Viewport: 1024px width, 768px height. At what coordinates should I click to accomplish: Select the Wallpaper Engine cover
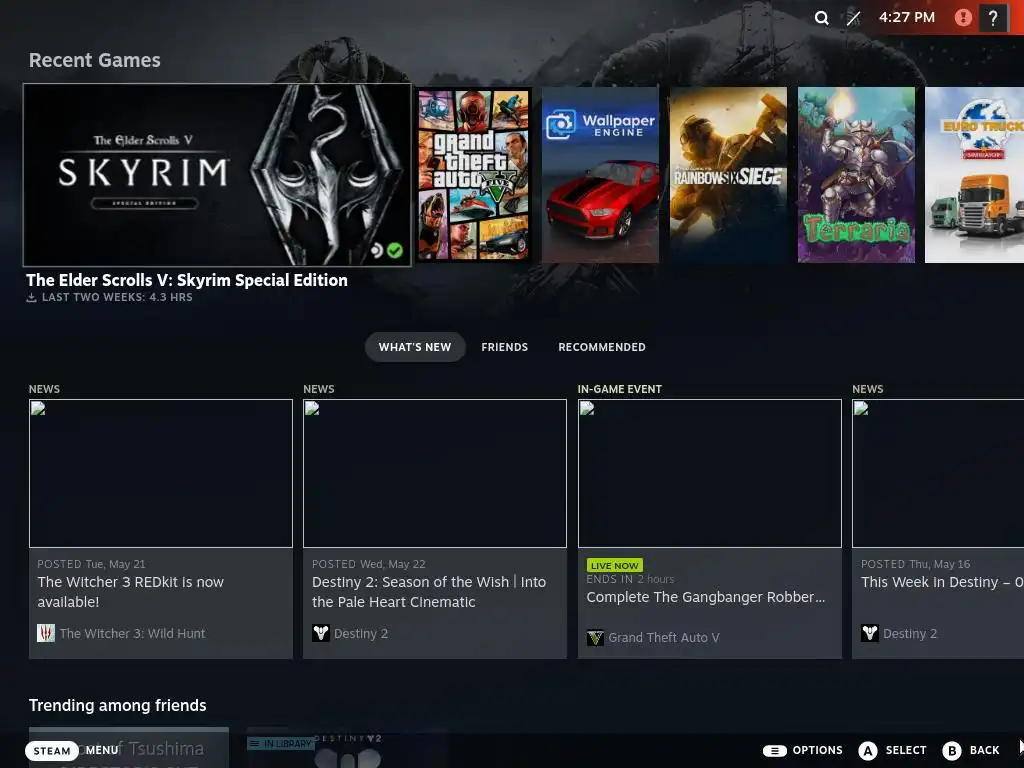point(600,175)
